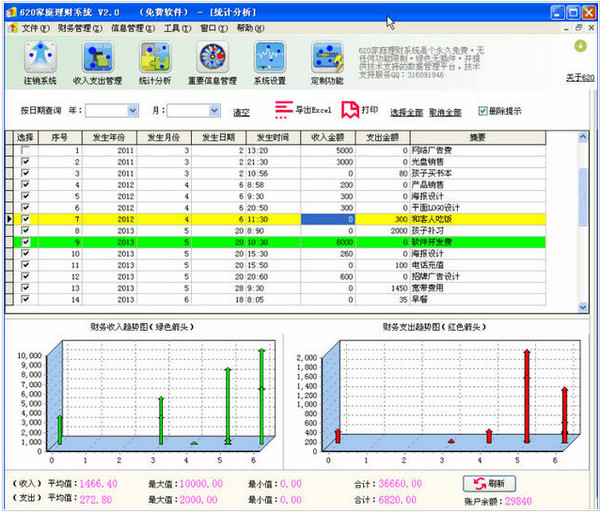600x514 pixels.
Task: Click the 收入金额 column header
Action: 328,137
